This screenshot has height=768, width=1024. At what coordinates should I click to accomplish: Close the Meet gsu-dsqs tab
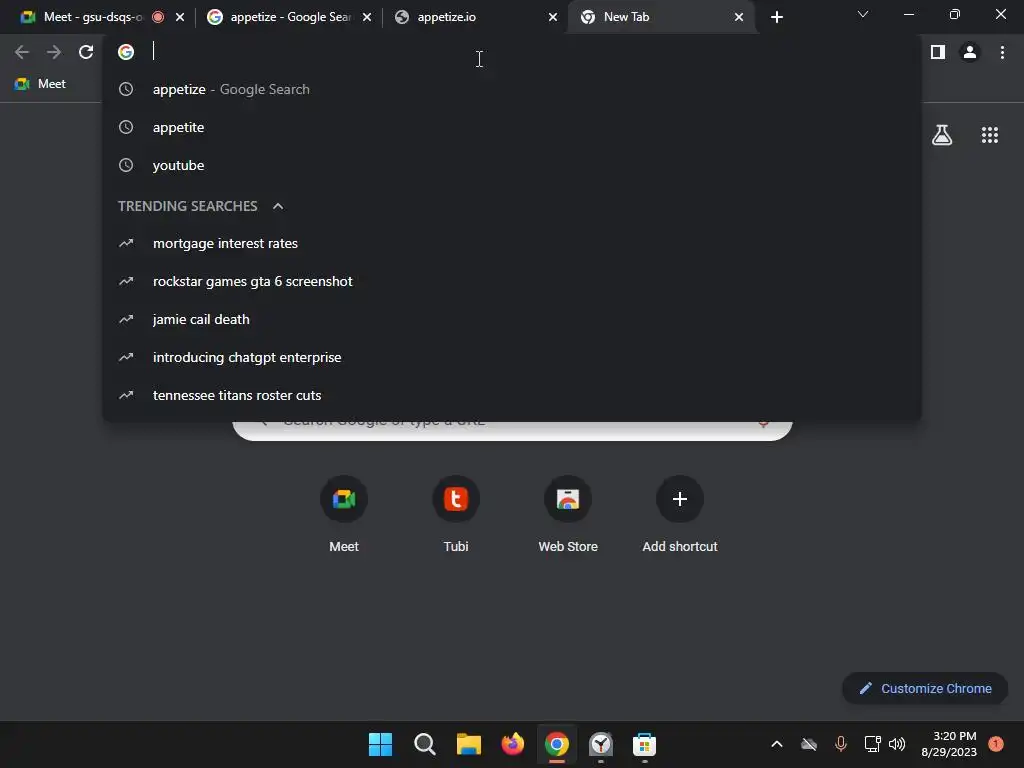[180, 17]
